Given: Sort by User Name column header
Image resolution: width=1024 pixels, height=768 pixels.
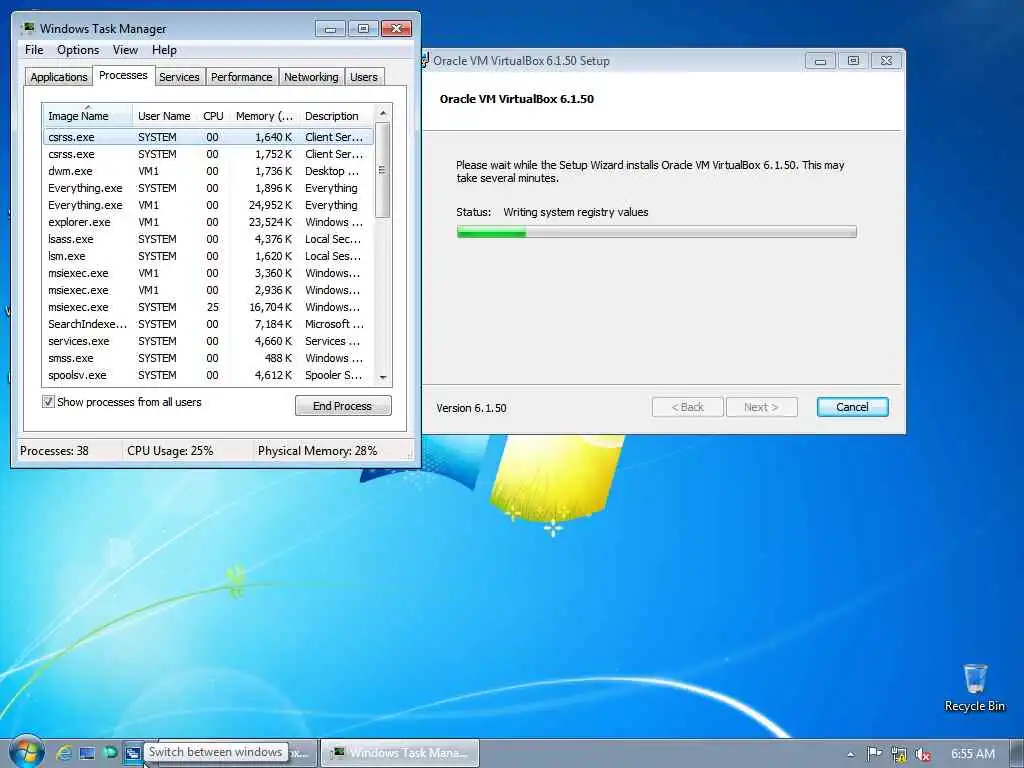Looking at the screenshot, I should pyautogui.click(x=165, y=116).
